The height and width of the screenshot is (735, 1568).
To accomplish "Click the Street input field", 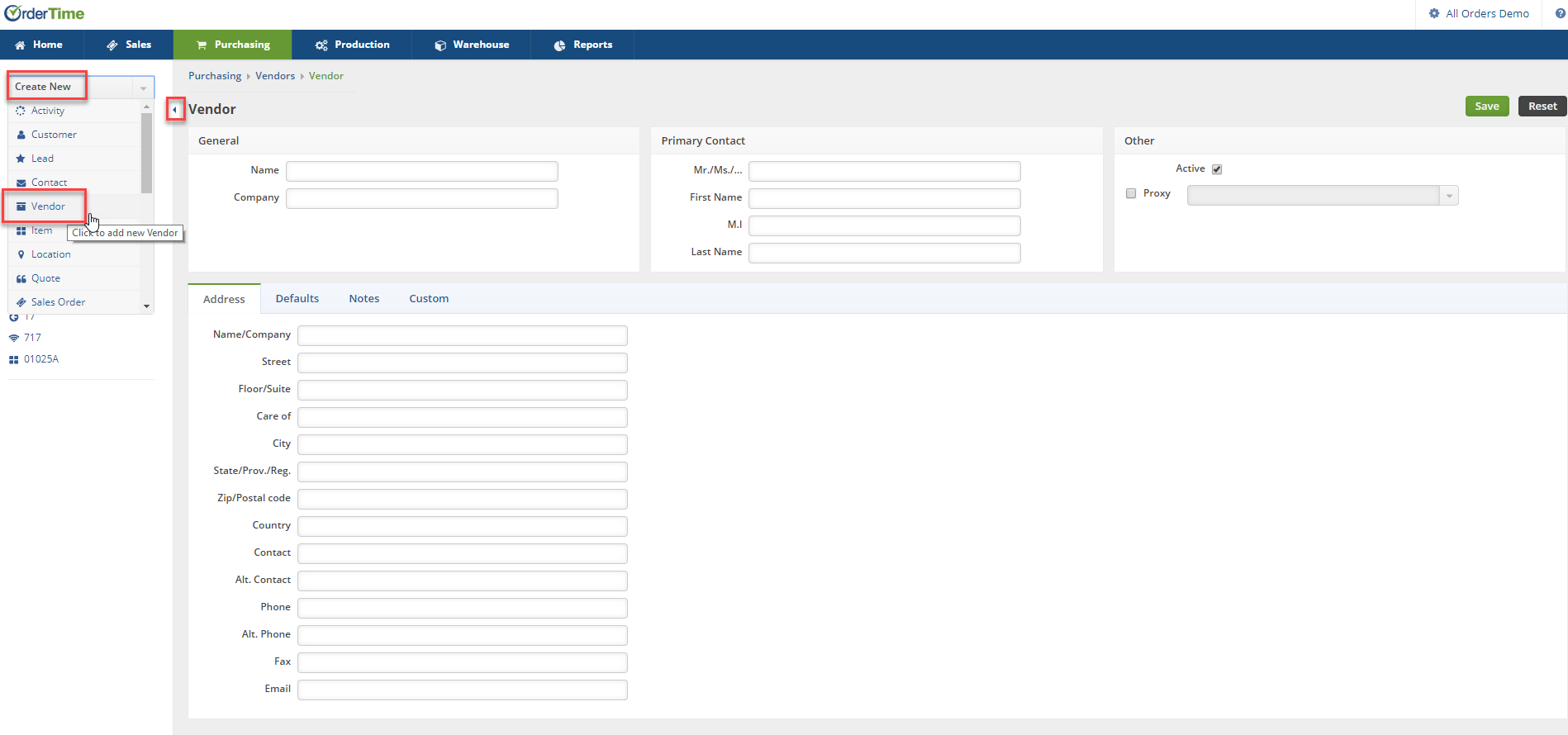I will [x=463, y=363].
